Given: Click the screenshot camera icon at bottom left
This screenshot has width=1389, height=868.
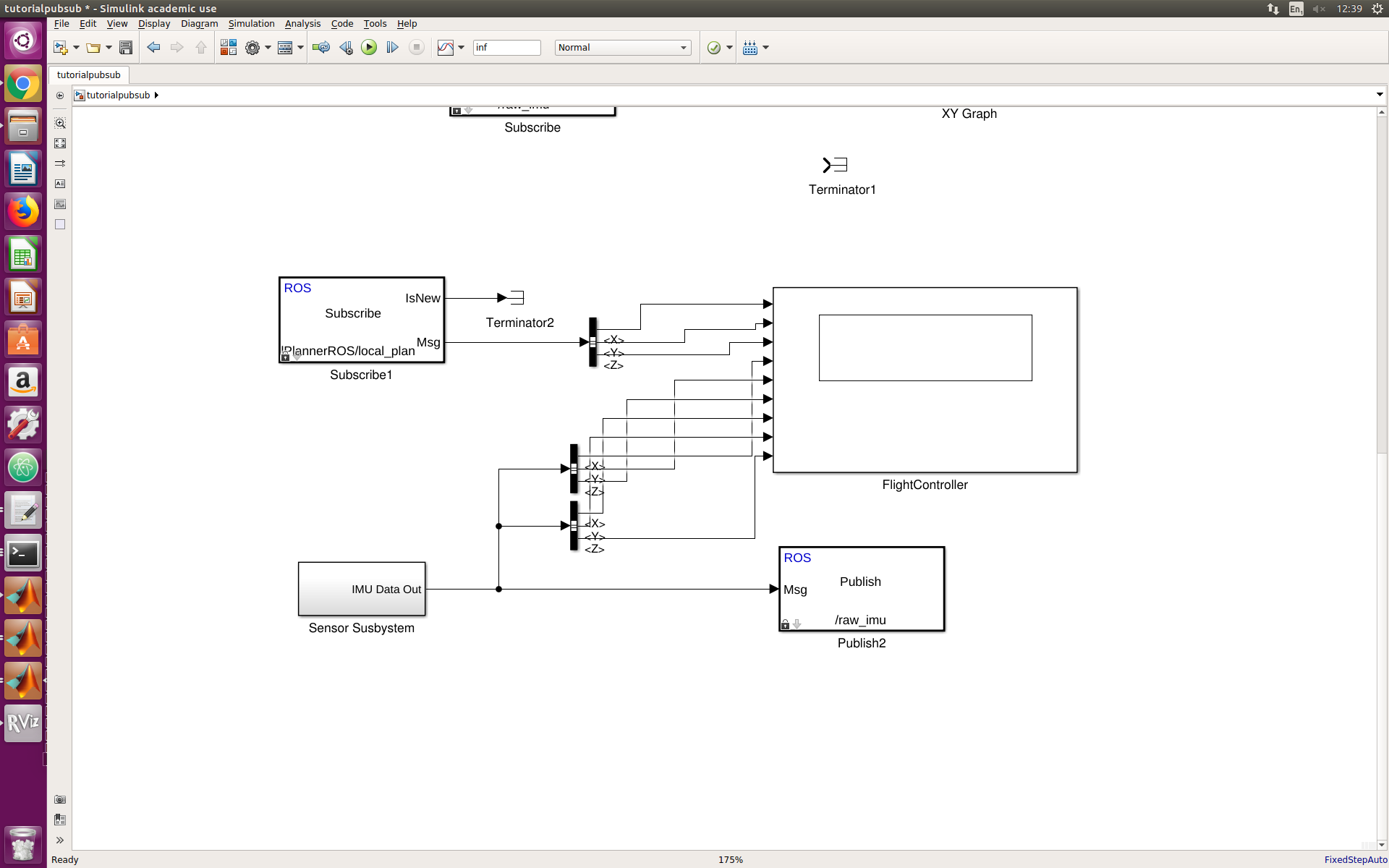Looking at the screenshot, I should (x=60, y=799).
